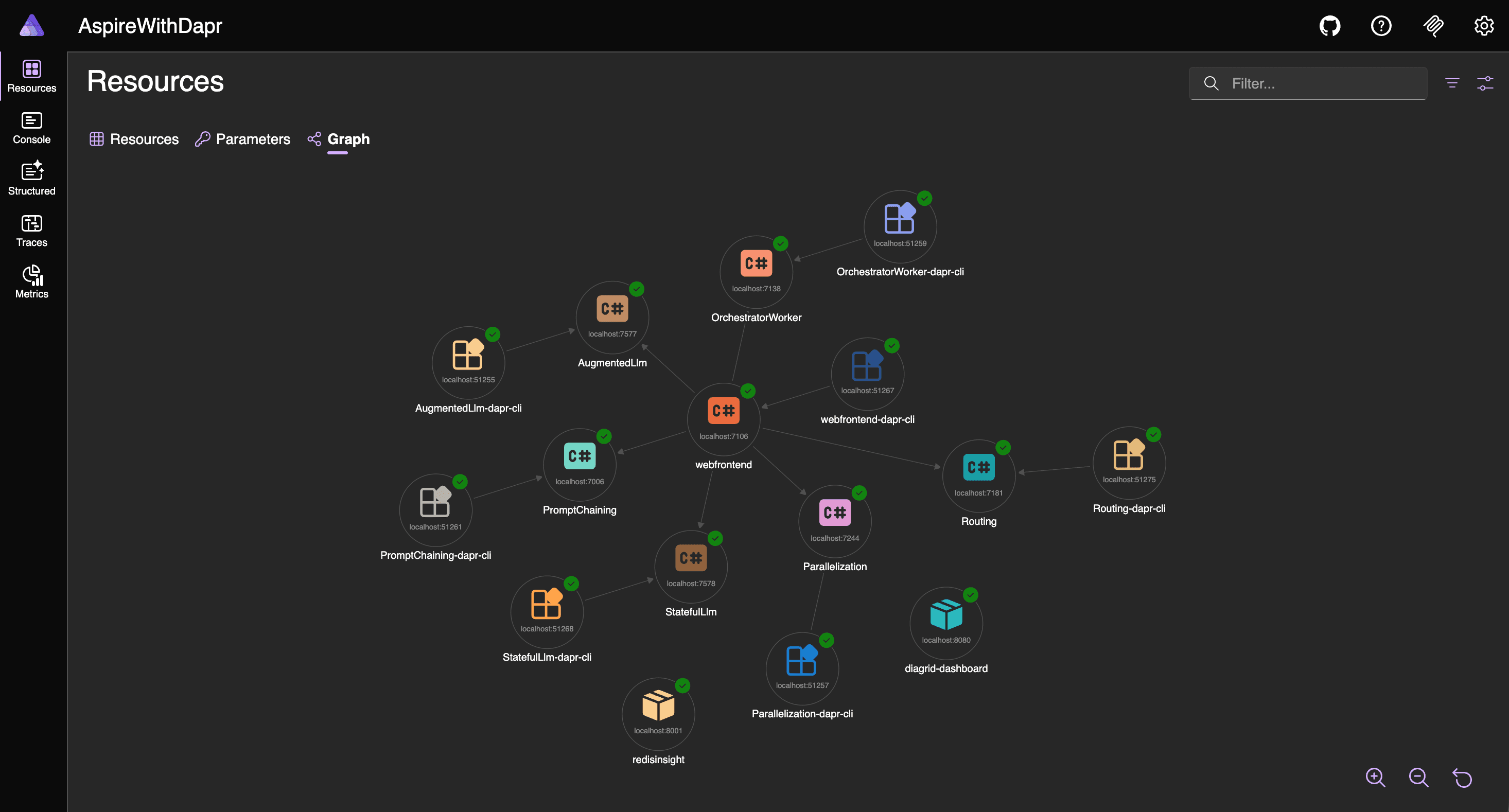This screenshot has width=1509, height=812.
Task: Select the webfrontend node
Action: (x=724, y=419)
